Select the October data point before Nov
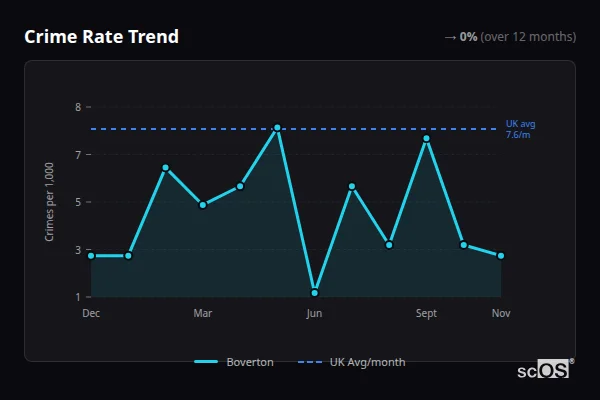 tap(463, 245)
